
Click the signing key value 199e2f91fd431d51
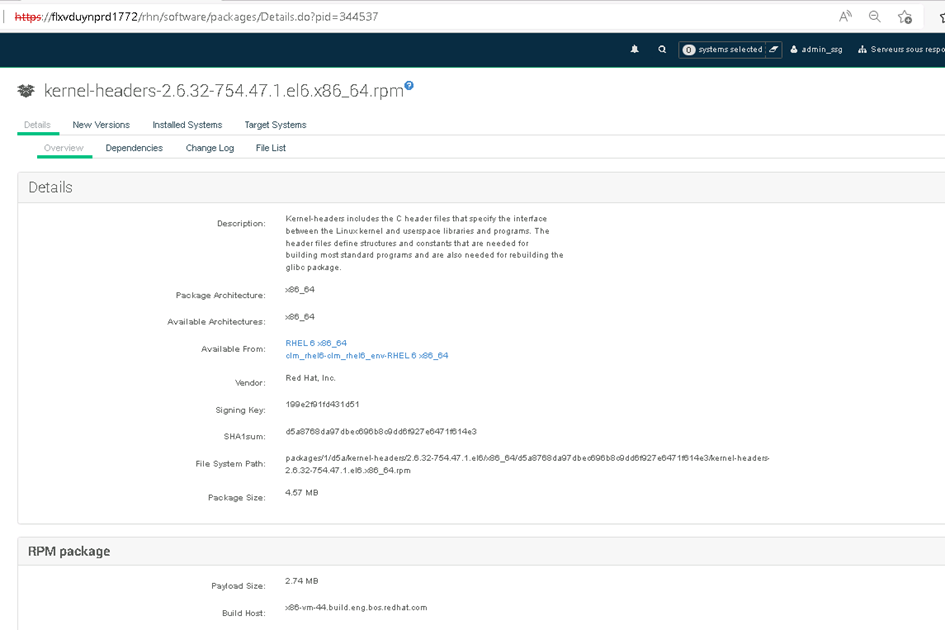322,405
